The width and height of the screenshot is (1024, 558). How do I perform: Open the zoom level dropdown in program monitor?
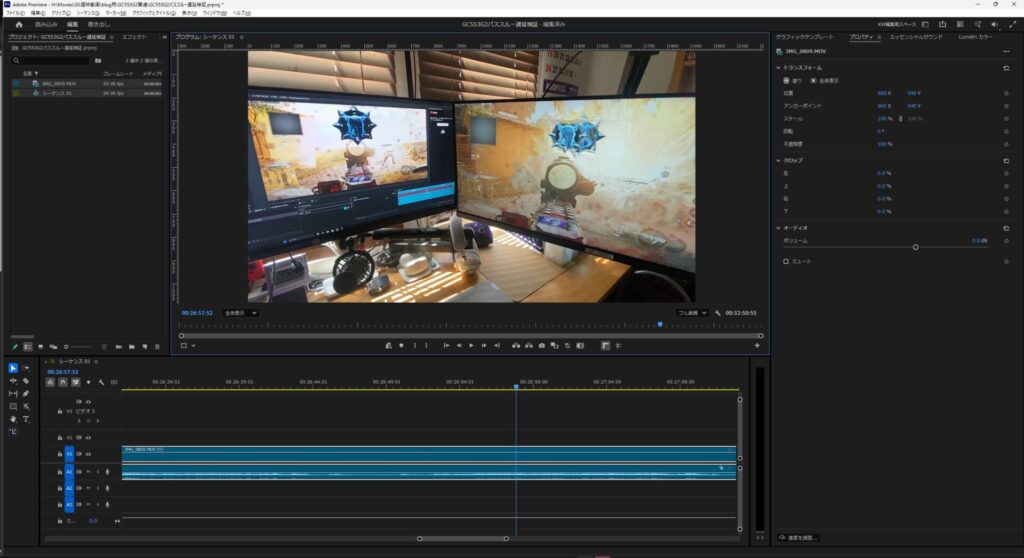coord(240,313)
